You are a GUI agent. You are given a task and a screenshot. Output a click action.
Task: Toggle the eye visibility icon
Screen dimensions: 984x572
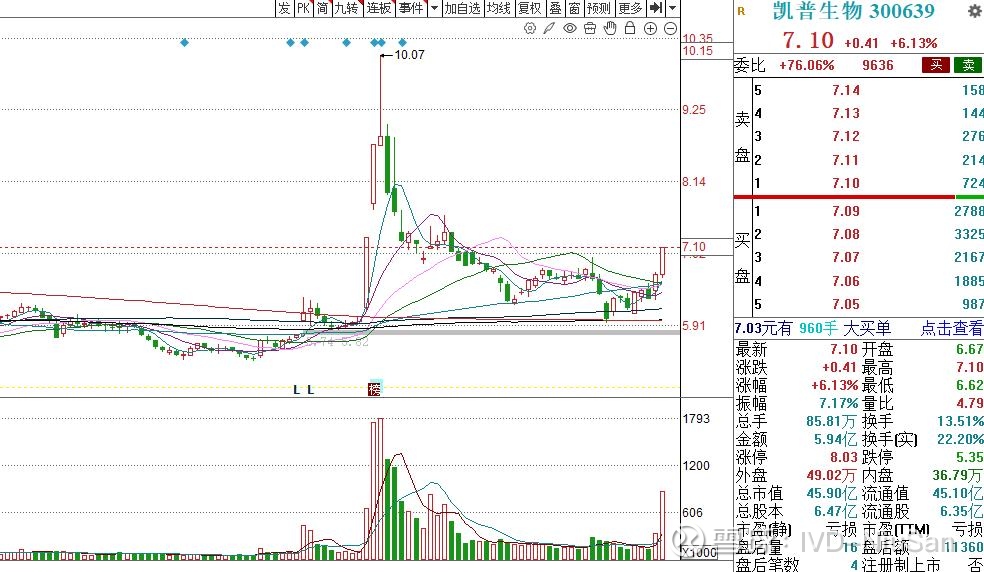(570, 28)
